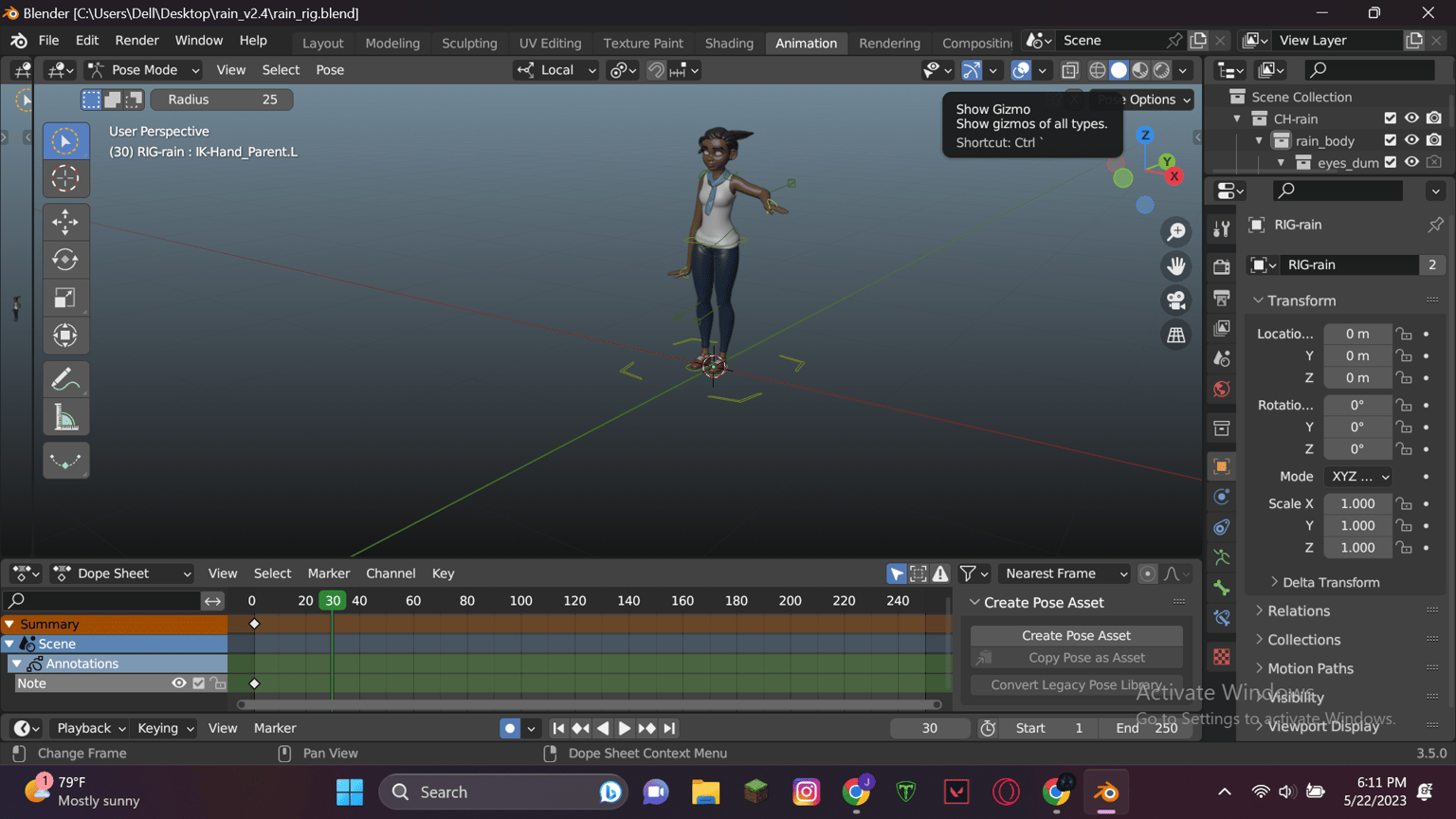This screenshot has height=819, width=1456.
Task: Open the Playback popover menu
Action: [x=90, y=728]
